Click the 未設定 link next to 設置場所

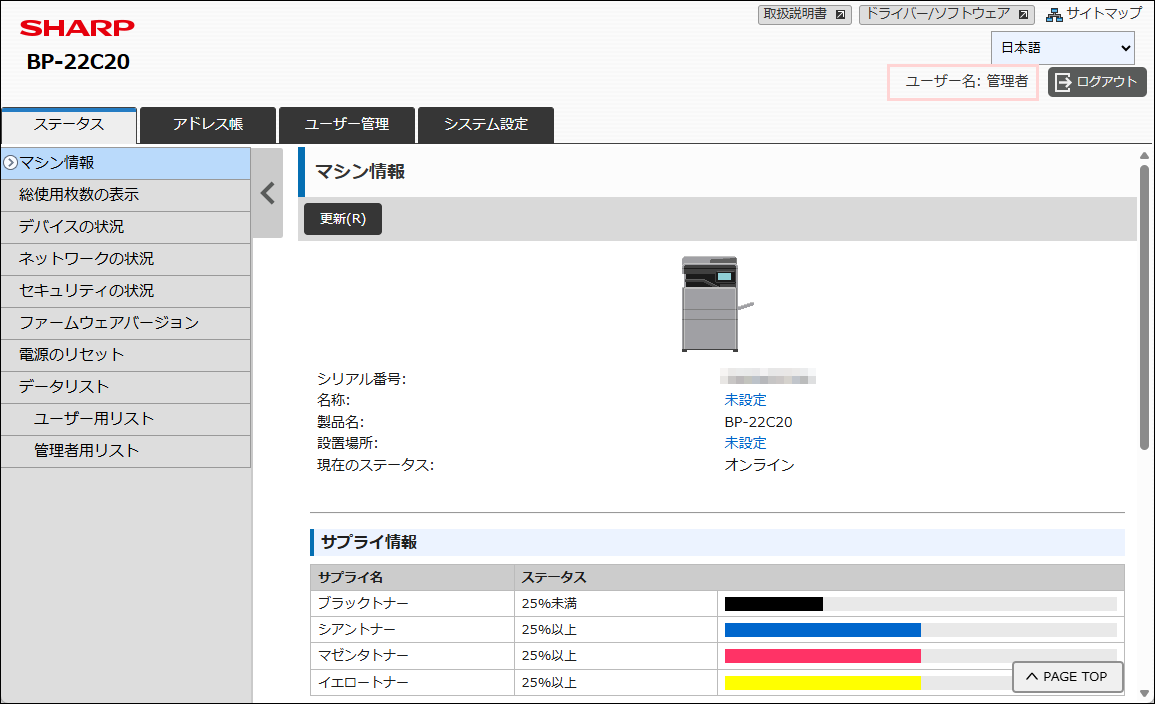coord(745,443)
